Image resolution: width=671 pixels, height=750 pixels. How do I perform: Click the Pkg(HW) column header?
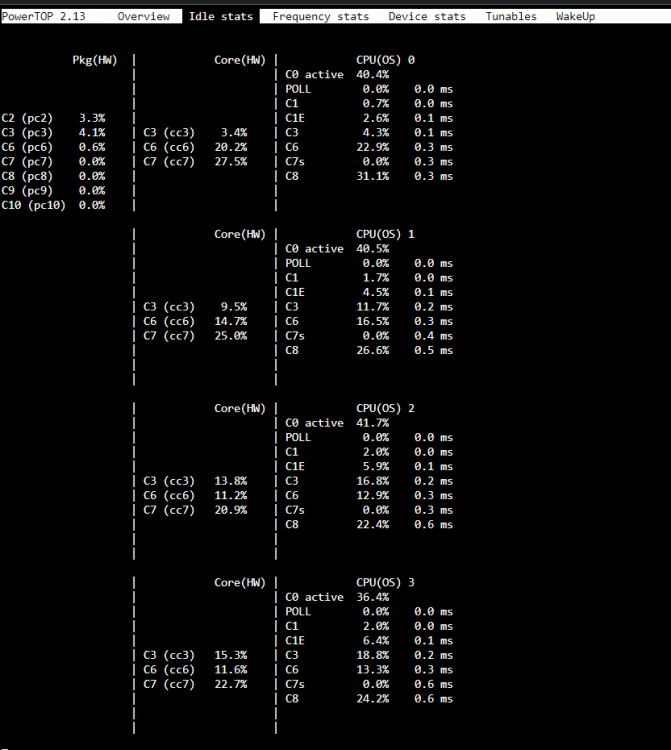pyautogui.click(x=95, y=60)
